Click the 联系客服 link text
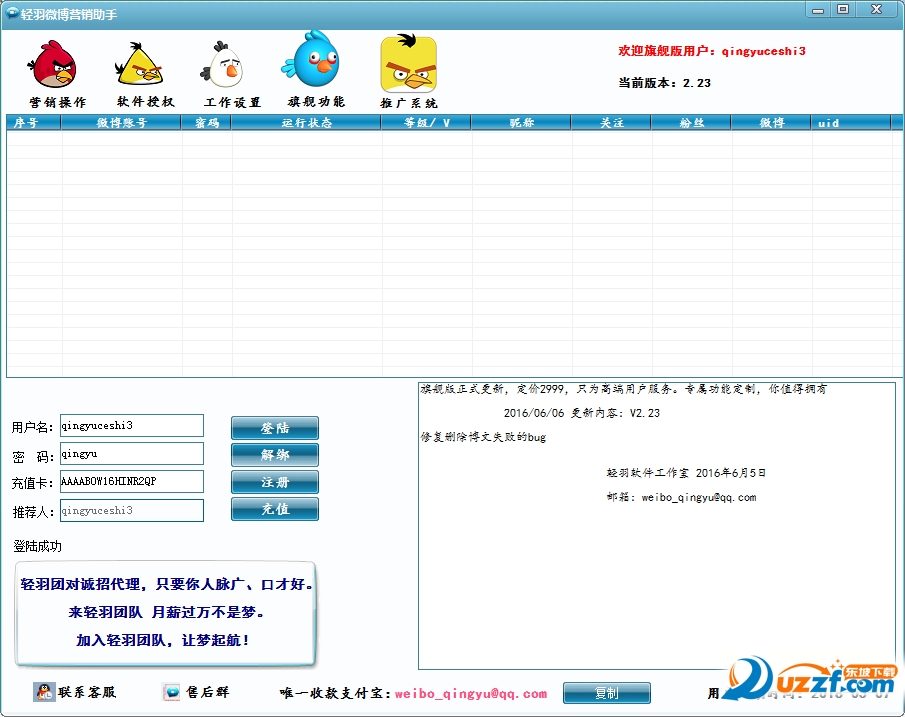This screenshot has width=905, height=717. (x=87, y=692)
